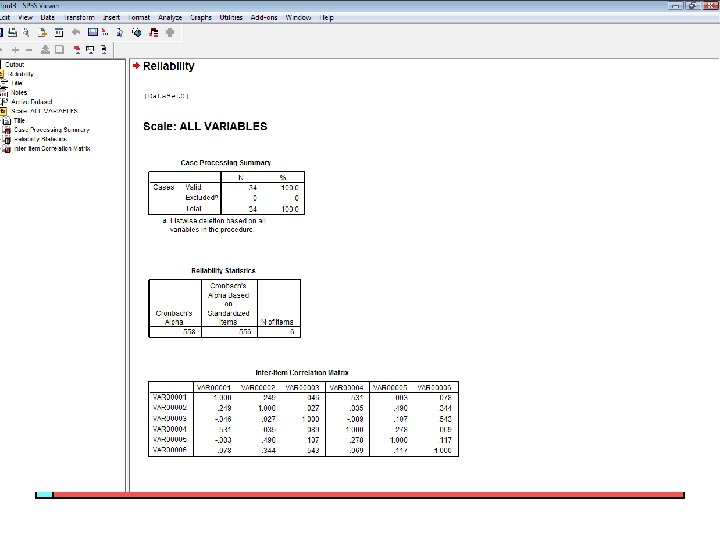
Task: Click the Go to Case icon
Action: pyautogui.click(x=106, y=32)
